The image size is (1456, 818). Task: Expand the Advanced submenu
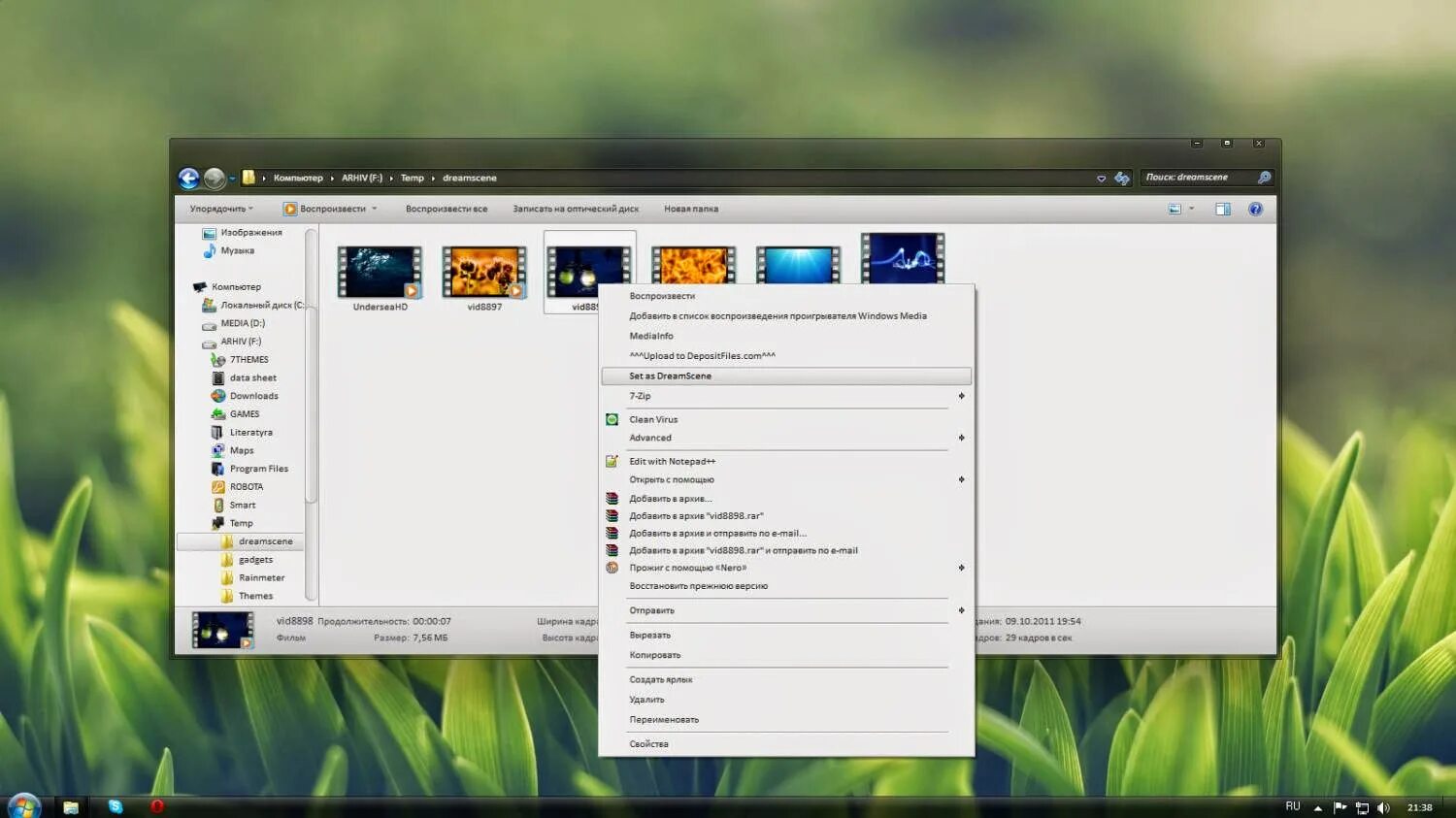coord(962,438)
